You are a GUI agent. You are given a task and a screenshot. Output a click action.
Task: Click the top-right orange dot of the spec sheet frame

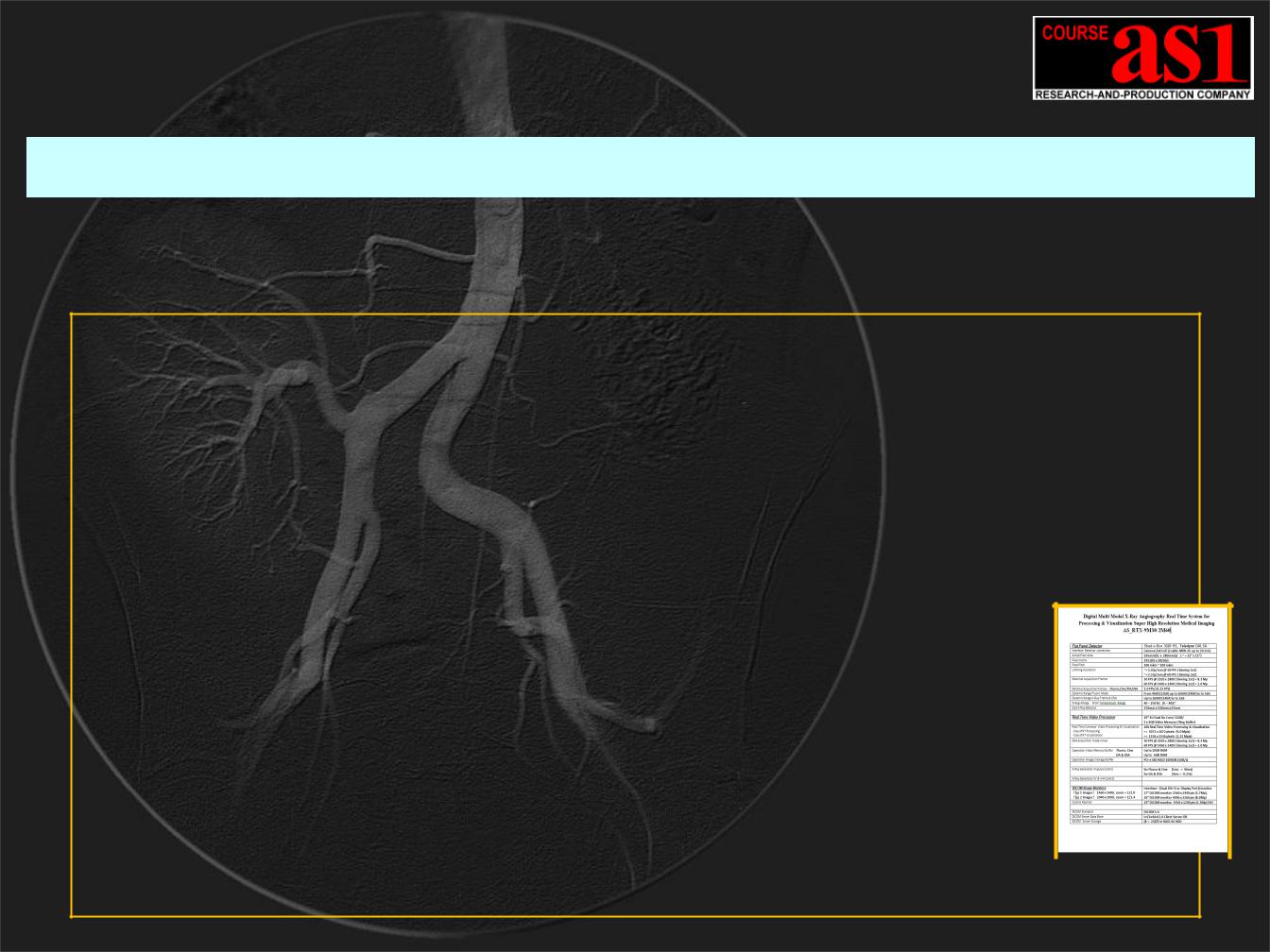tap(1230, 605)
